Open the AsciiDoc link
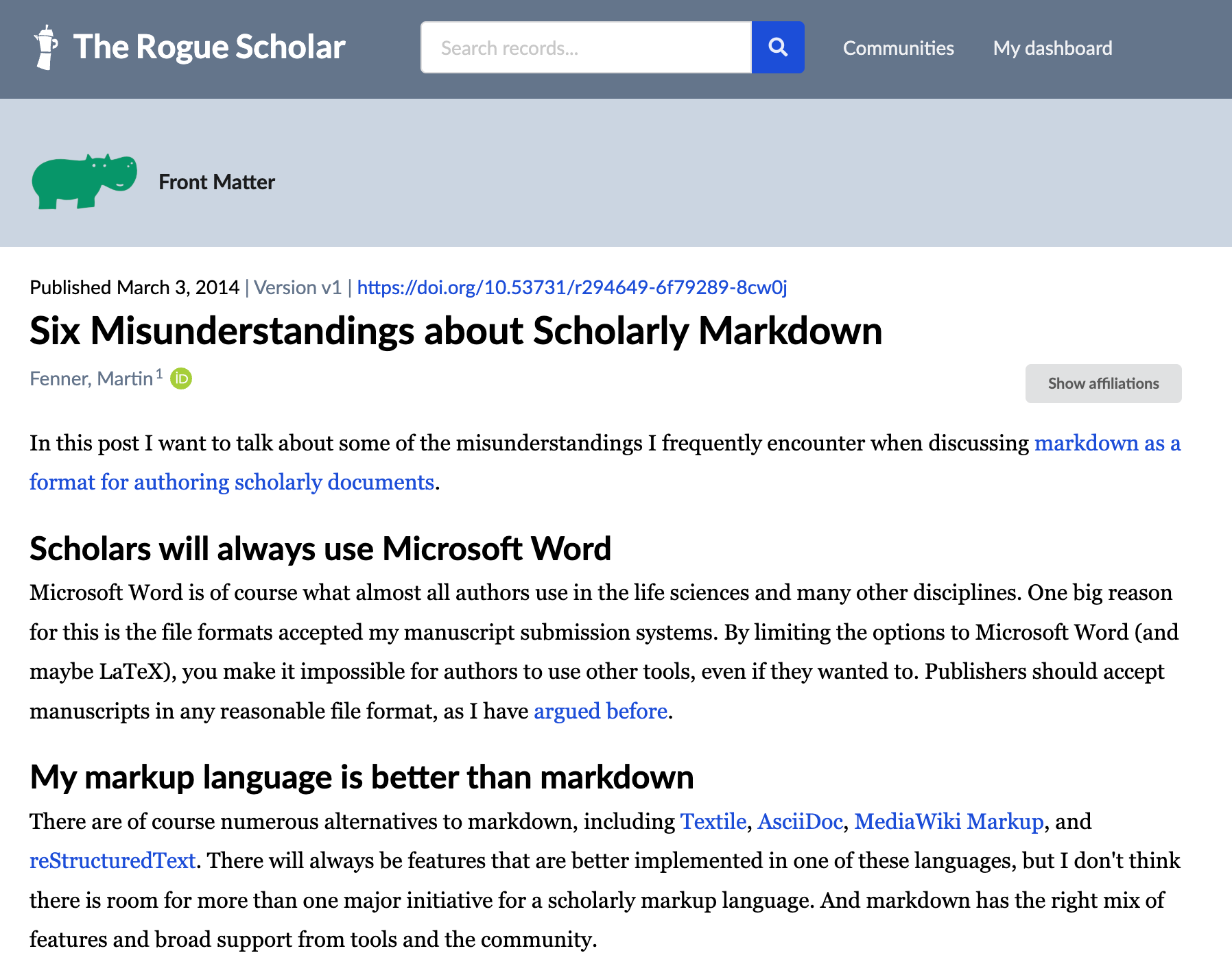This screenshot has height=975, width=1232. 800,821
